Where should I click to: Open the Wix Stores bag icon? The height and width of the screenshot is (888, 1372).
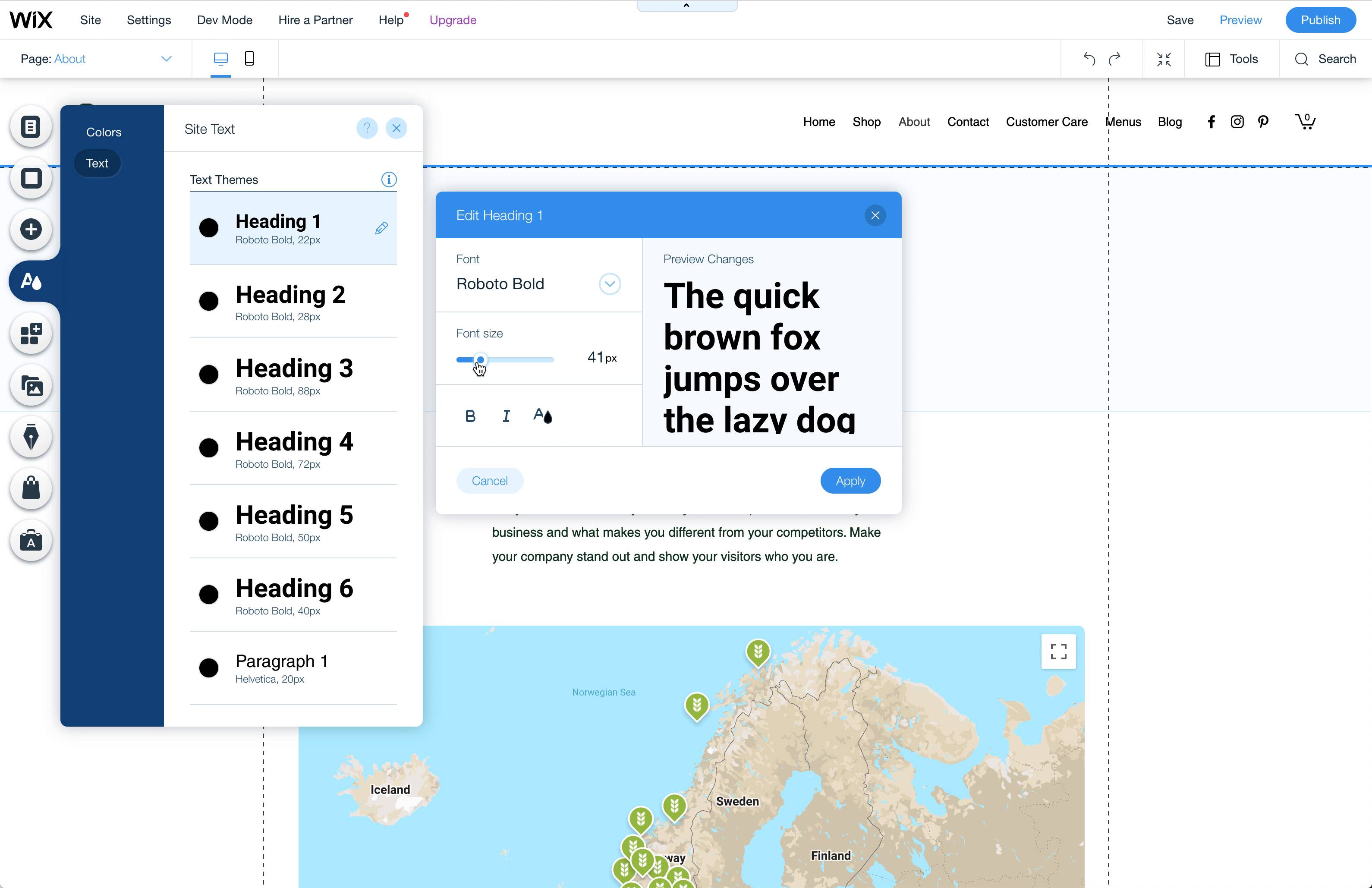click(31, 488)
